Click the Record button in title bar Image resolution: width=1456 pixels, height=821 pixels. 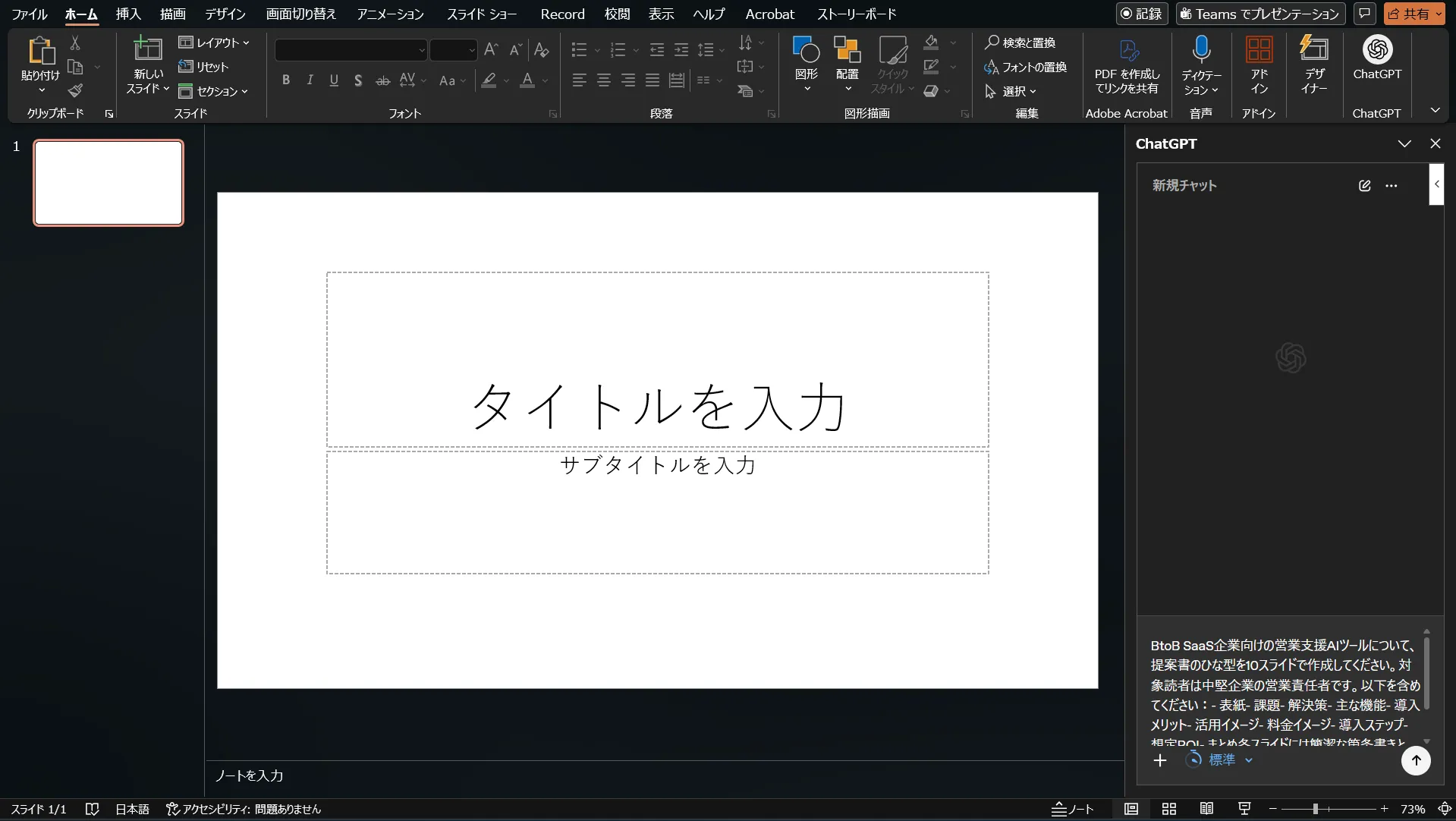point(1142,14)
